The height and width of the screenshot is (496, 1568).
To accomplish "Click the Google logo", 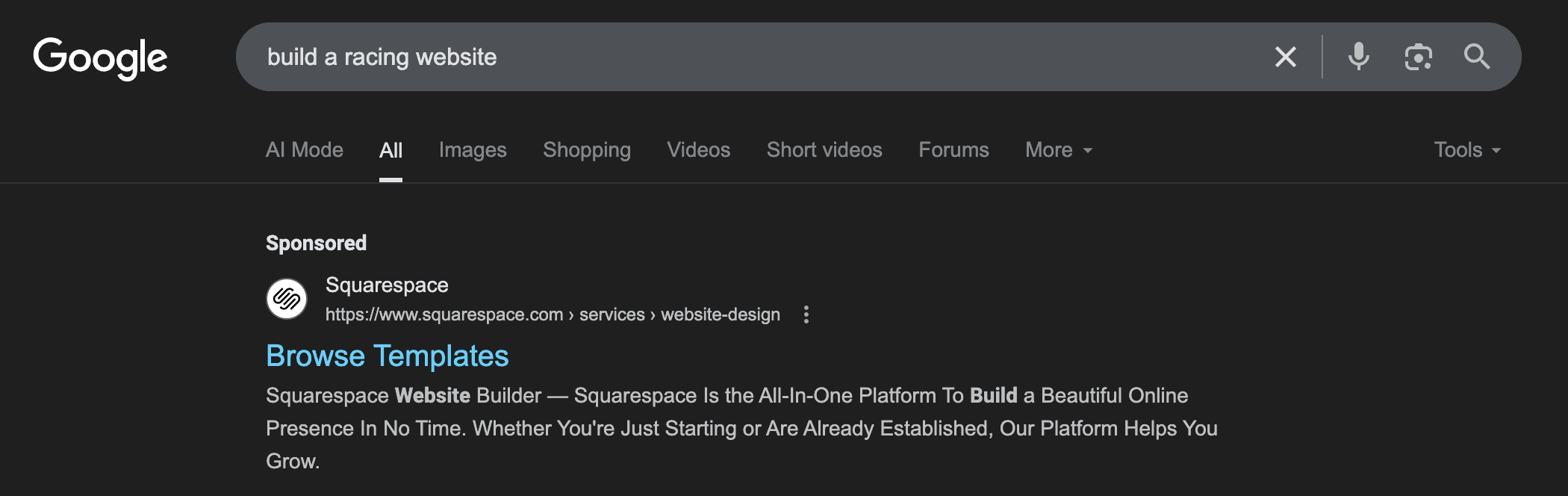I will [x=100, y=58].
